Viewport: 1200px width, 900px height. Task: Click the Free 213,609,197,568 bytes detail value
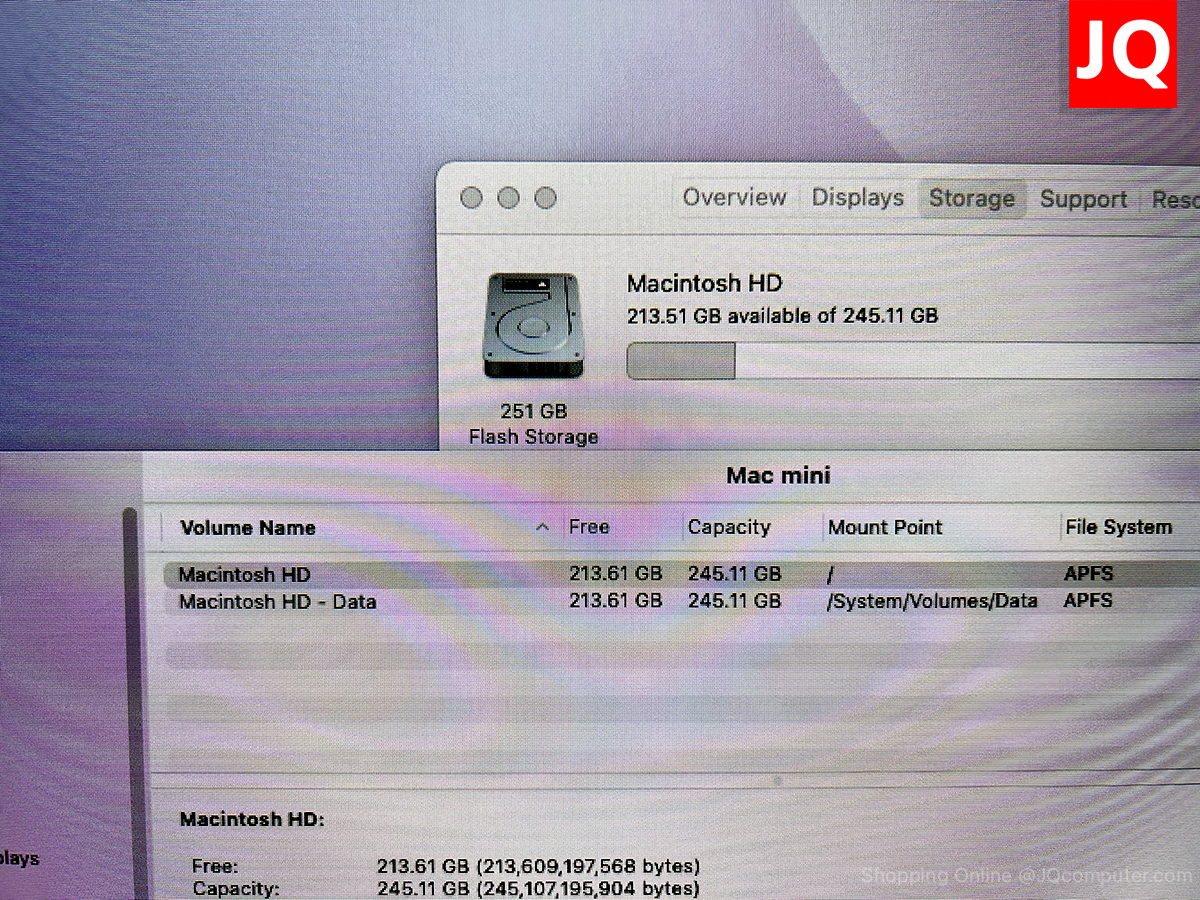tap(538, 866)
